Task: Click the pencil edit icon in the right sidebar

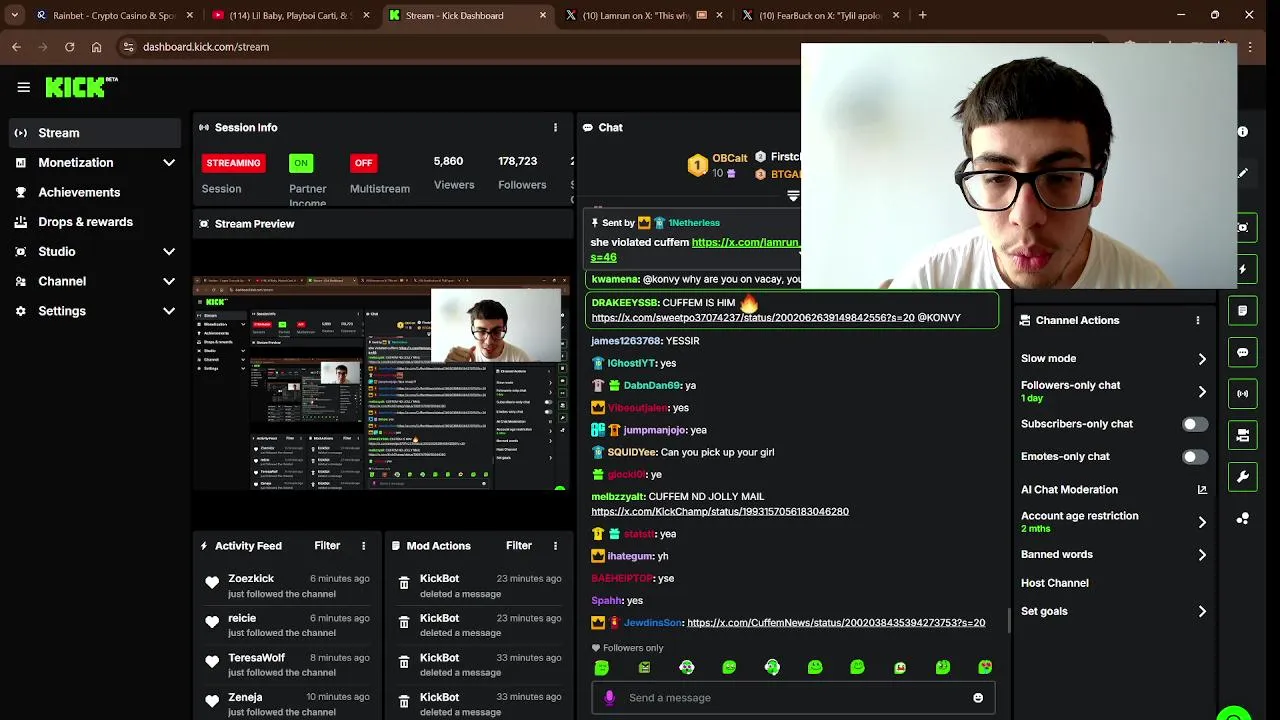Action: tap(1242, 173)
